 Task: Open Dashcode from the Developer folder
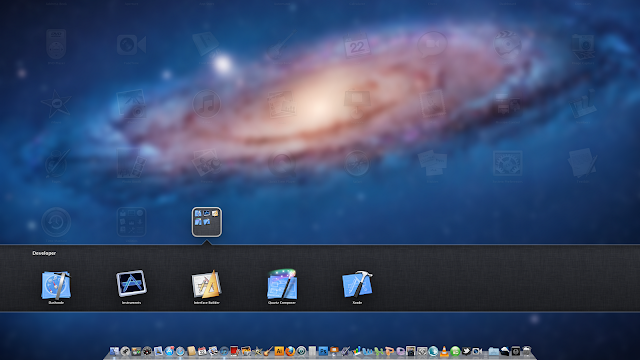point(56,287)
